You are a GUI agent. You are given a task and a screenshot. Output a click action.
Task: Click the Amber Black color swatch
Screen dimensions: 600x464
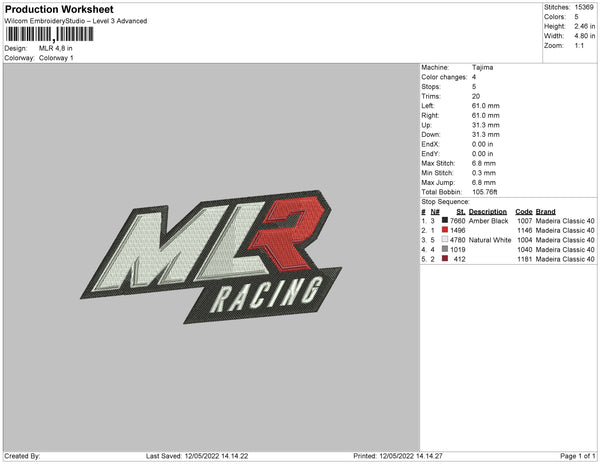click(444, 221)
